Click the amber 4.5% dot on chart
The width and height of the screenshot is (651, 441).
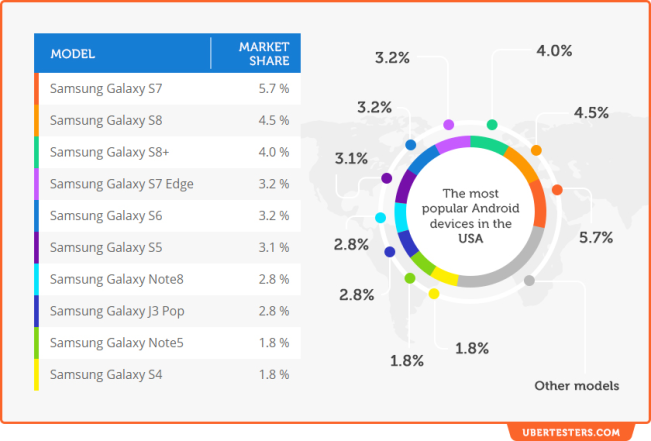536,150
